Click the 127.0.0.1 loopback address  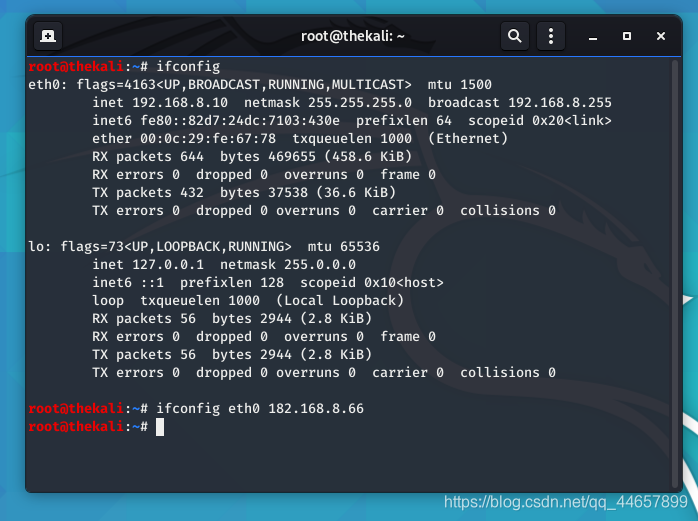tap(168, 265)
